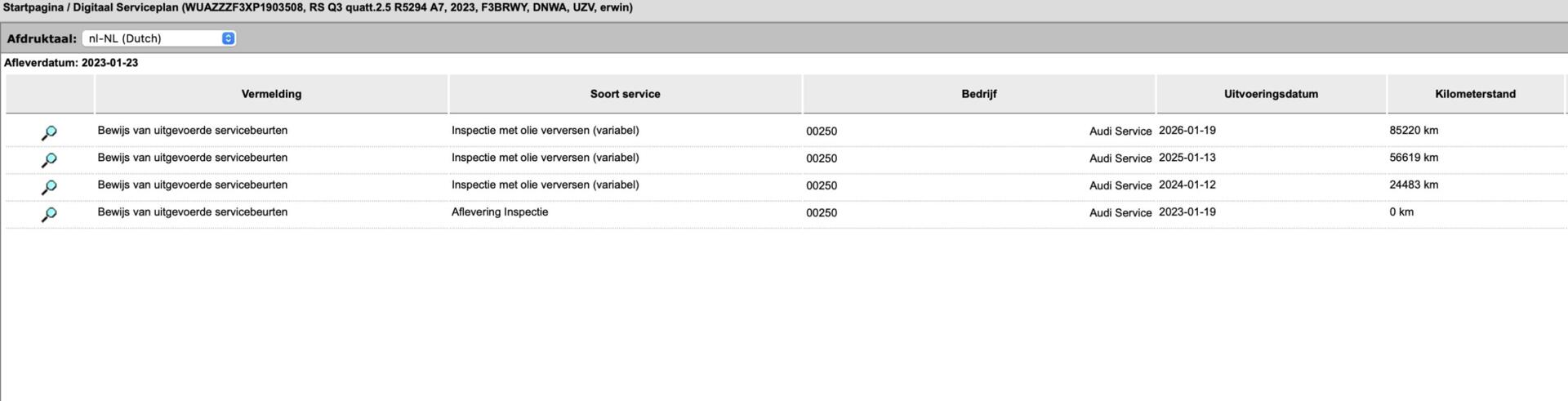Click the Soort service column header
1568x401 pixels.
[625, 94]
